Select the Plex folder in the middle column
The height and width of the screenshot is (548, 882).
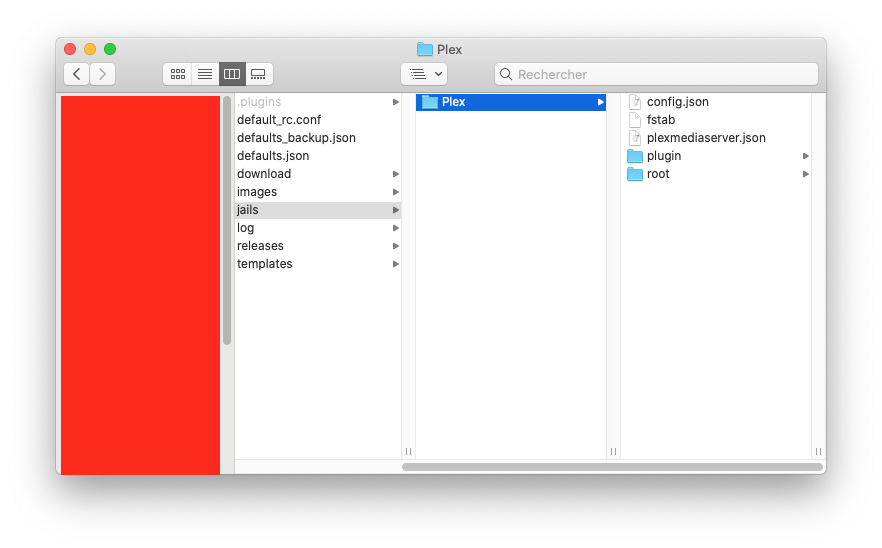[x=511, y=102]
